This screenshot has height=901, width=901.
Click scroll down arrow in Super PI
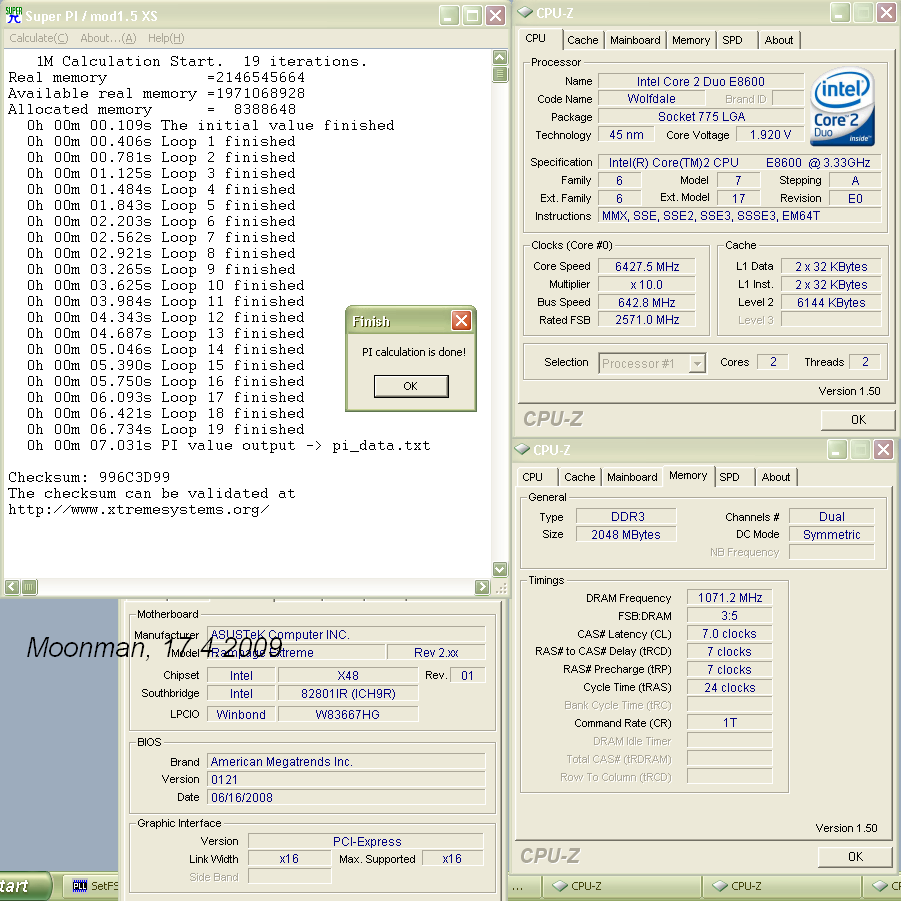(500, 569)
